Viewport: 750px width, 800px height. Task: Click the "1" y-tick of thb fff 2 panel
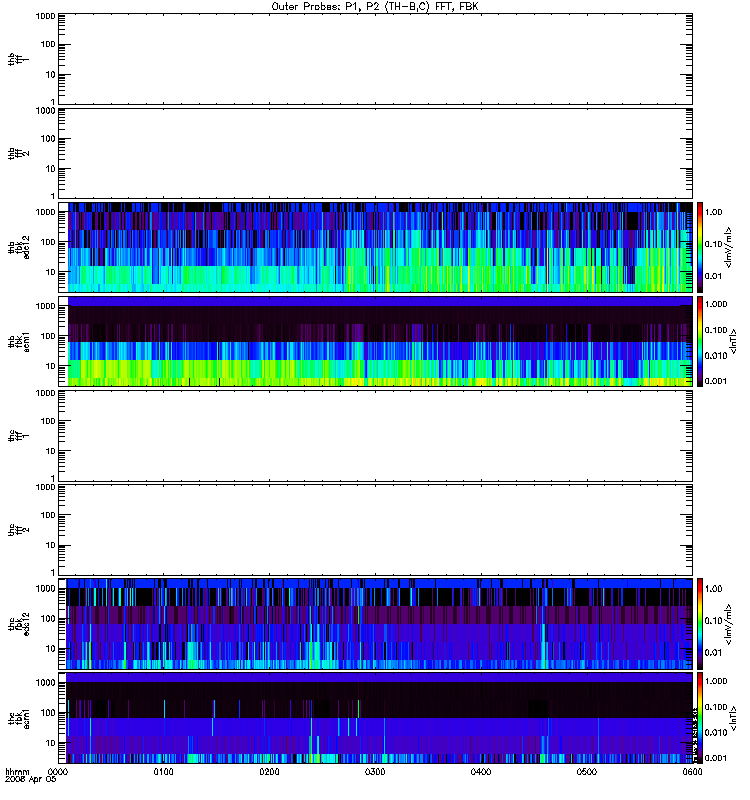click(53, 196)
